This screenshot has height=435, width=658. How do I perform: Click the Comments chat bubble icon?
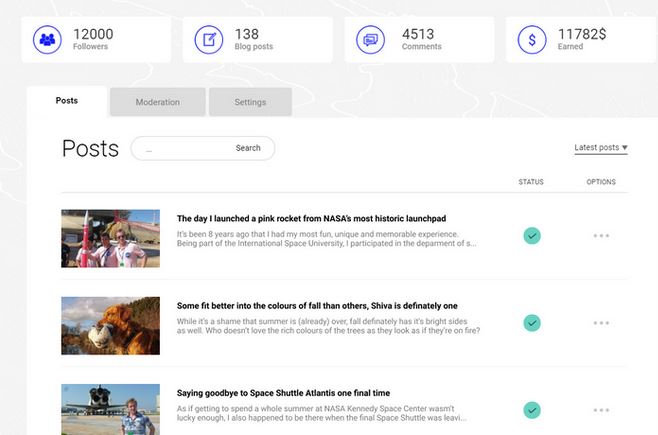click(x=371, y=40)
